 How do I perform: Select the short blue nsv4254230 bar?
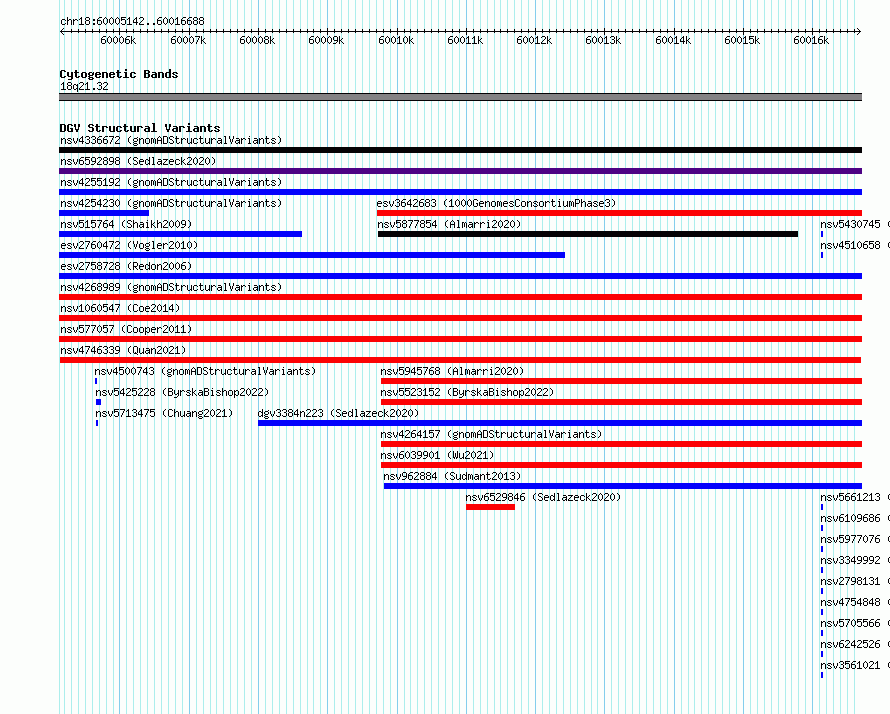[104, 213]
